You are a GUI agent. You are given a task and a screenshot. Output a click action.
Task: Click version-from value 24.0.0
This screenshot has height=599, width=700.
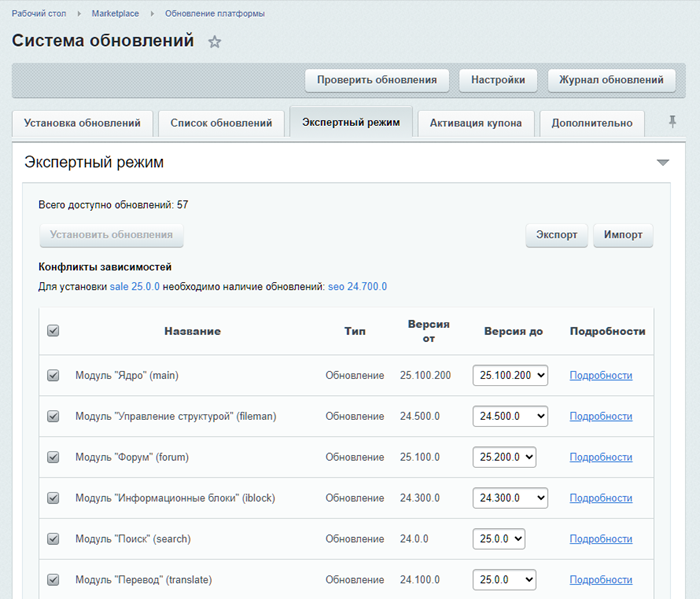coord(414,539)
